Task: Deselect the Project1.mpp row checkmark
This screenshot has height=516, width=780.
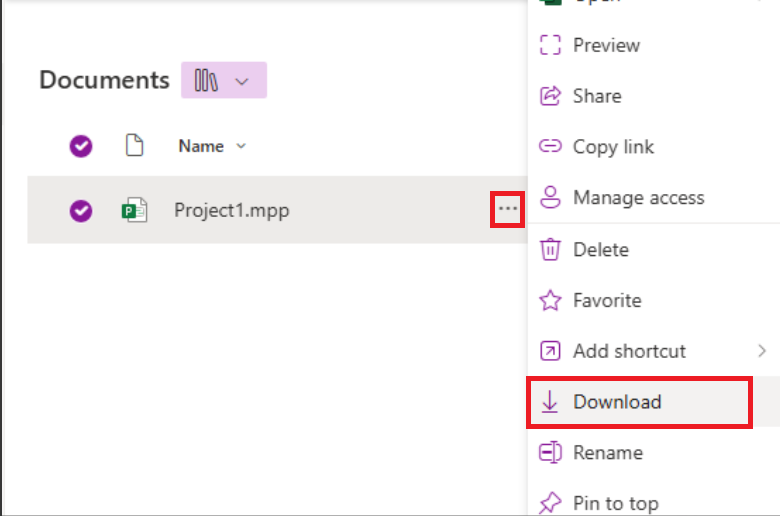Action: [x=81, y=210]
